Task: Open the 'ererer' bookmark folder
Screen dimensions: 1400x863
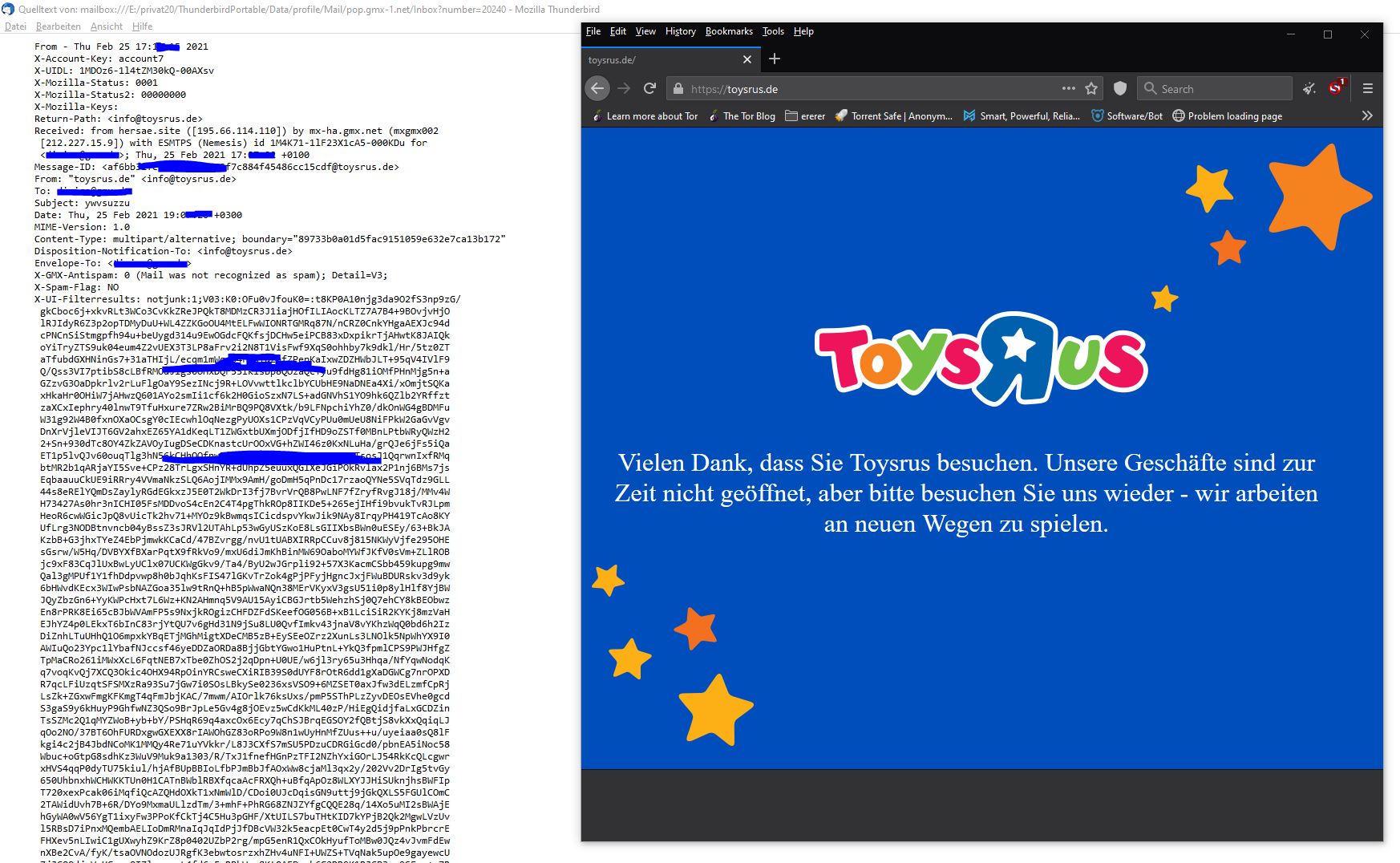Action: pyautogui.click(x=805, y=115)
